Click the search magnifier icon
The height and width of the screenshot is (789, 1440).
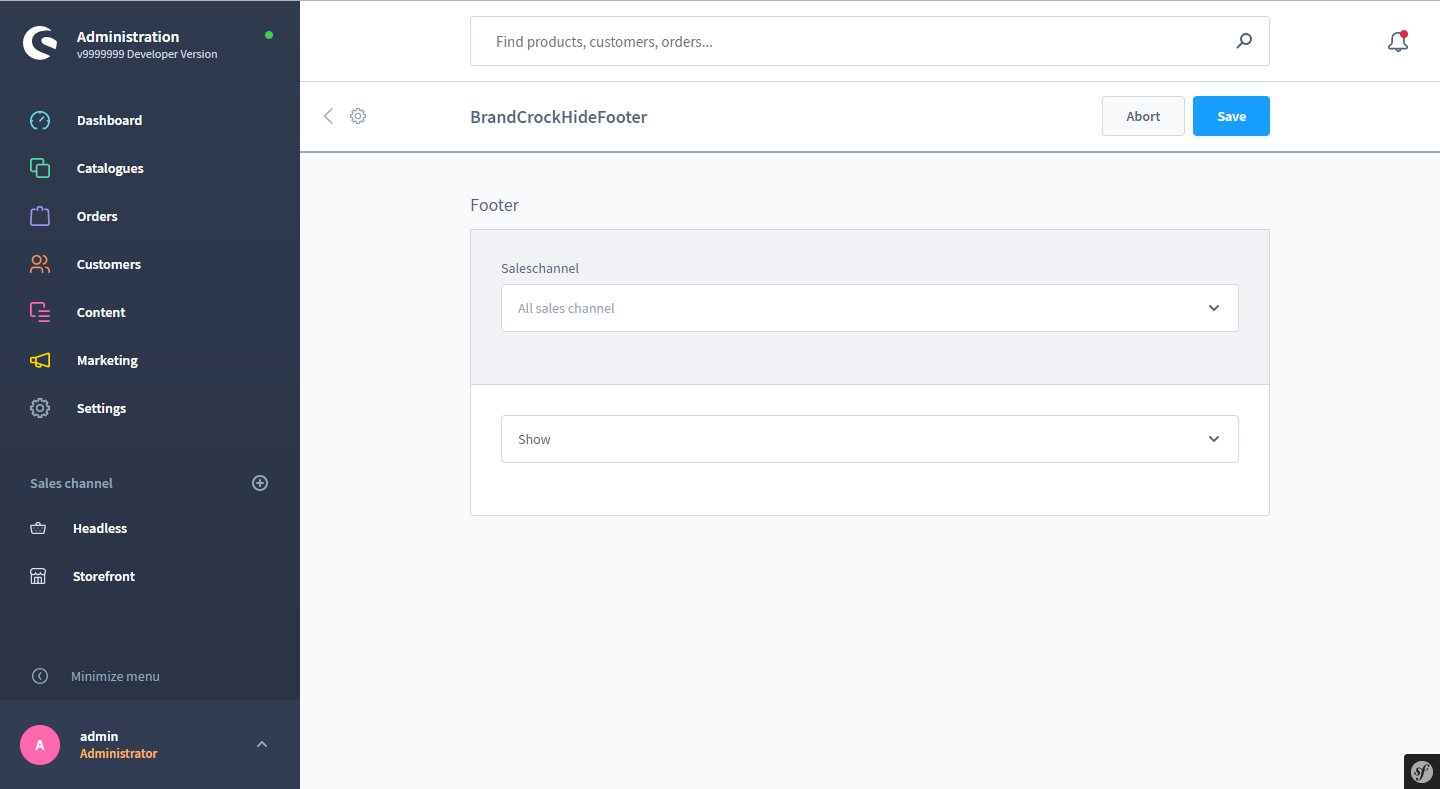coord(1244,41)
